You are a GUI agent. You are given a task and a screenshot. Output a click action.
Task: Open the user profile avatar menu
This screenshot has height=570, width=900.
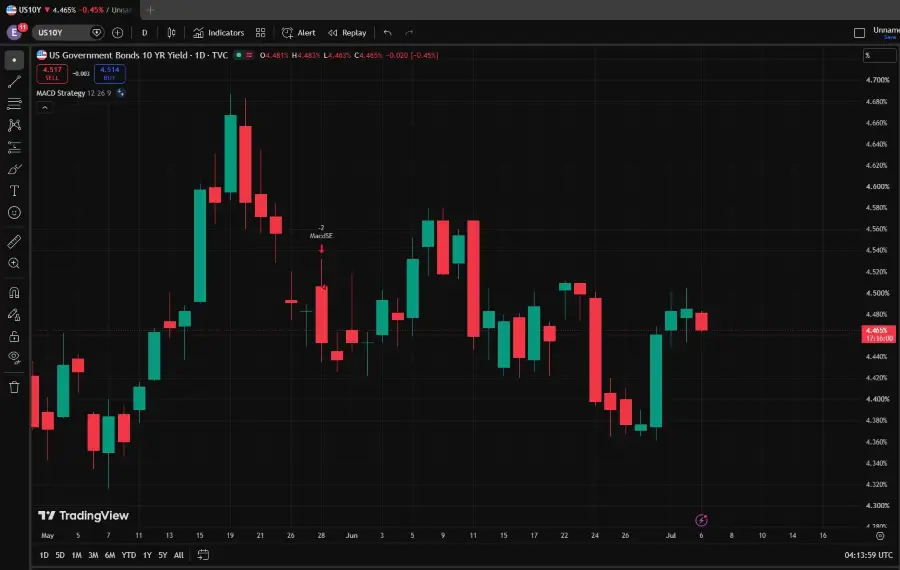point(15,32)
